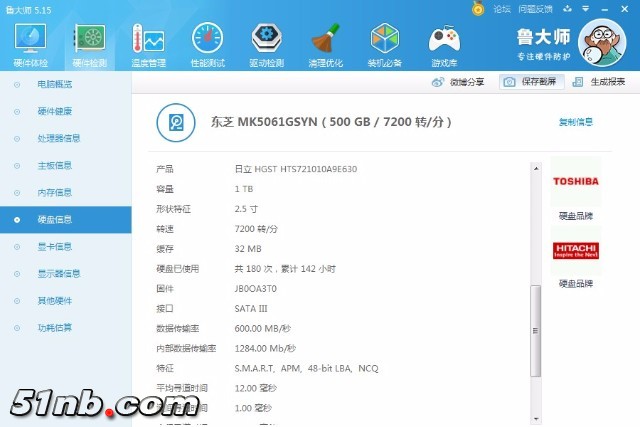Close the 鲁大师 window

[624, 9]
